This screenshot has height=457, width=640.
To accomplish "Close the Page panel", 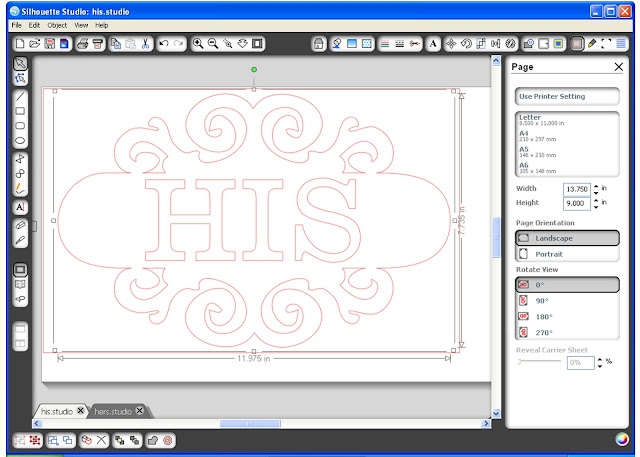I will coord(619,67).
